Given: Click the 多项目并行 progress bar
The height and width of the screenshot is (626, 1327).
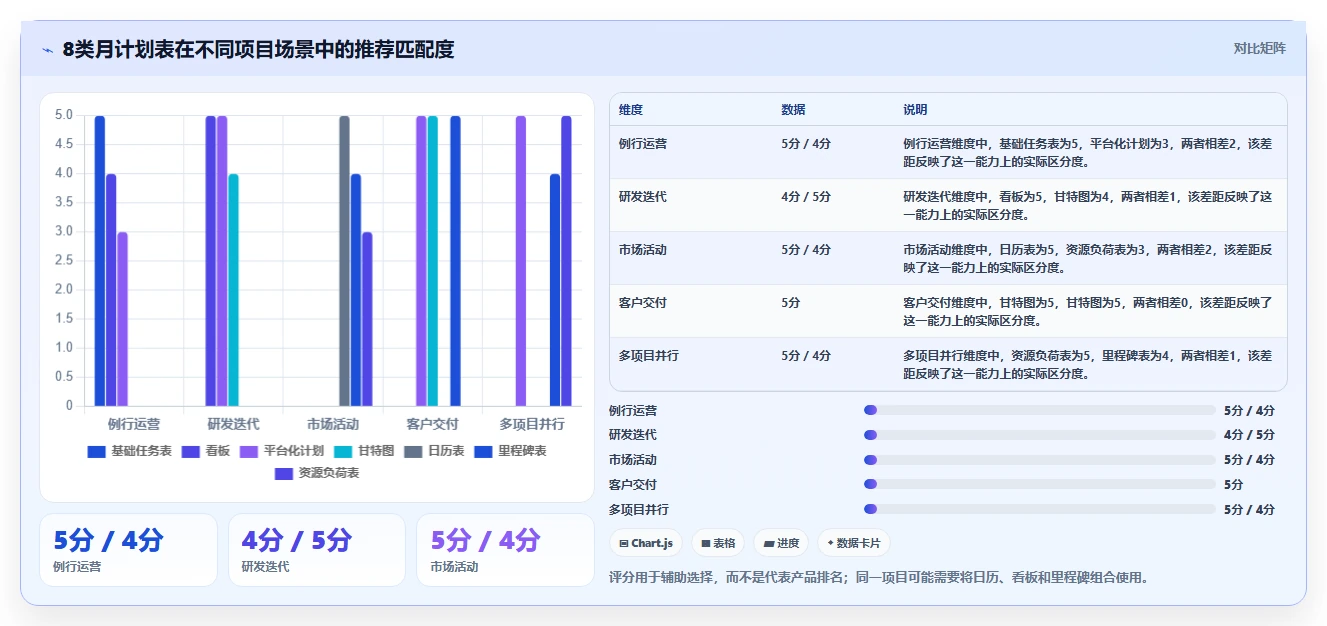Looking at the screenshot, I should tap(1039, 509).
